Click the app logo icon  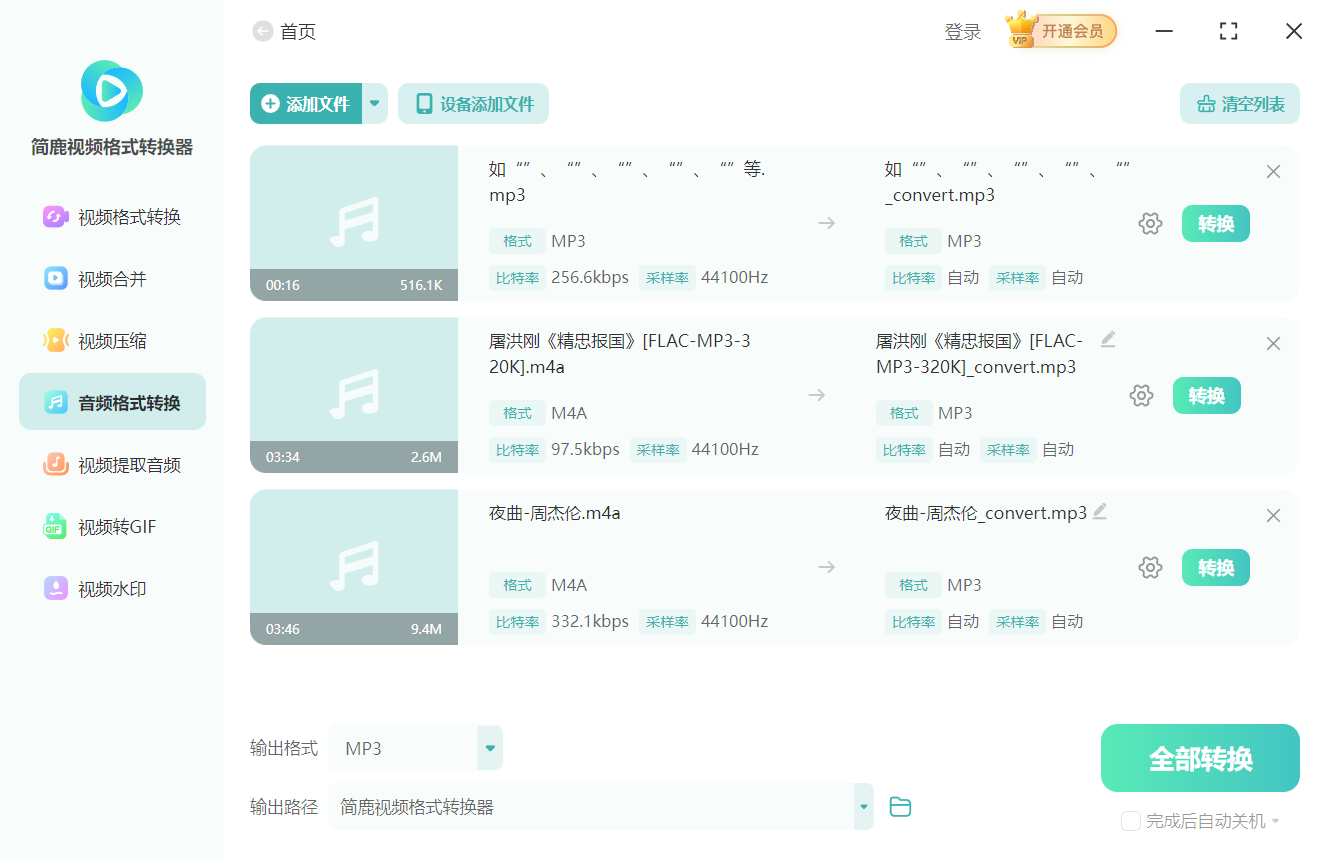(112, 91)
